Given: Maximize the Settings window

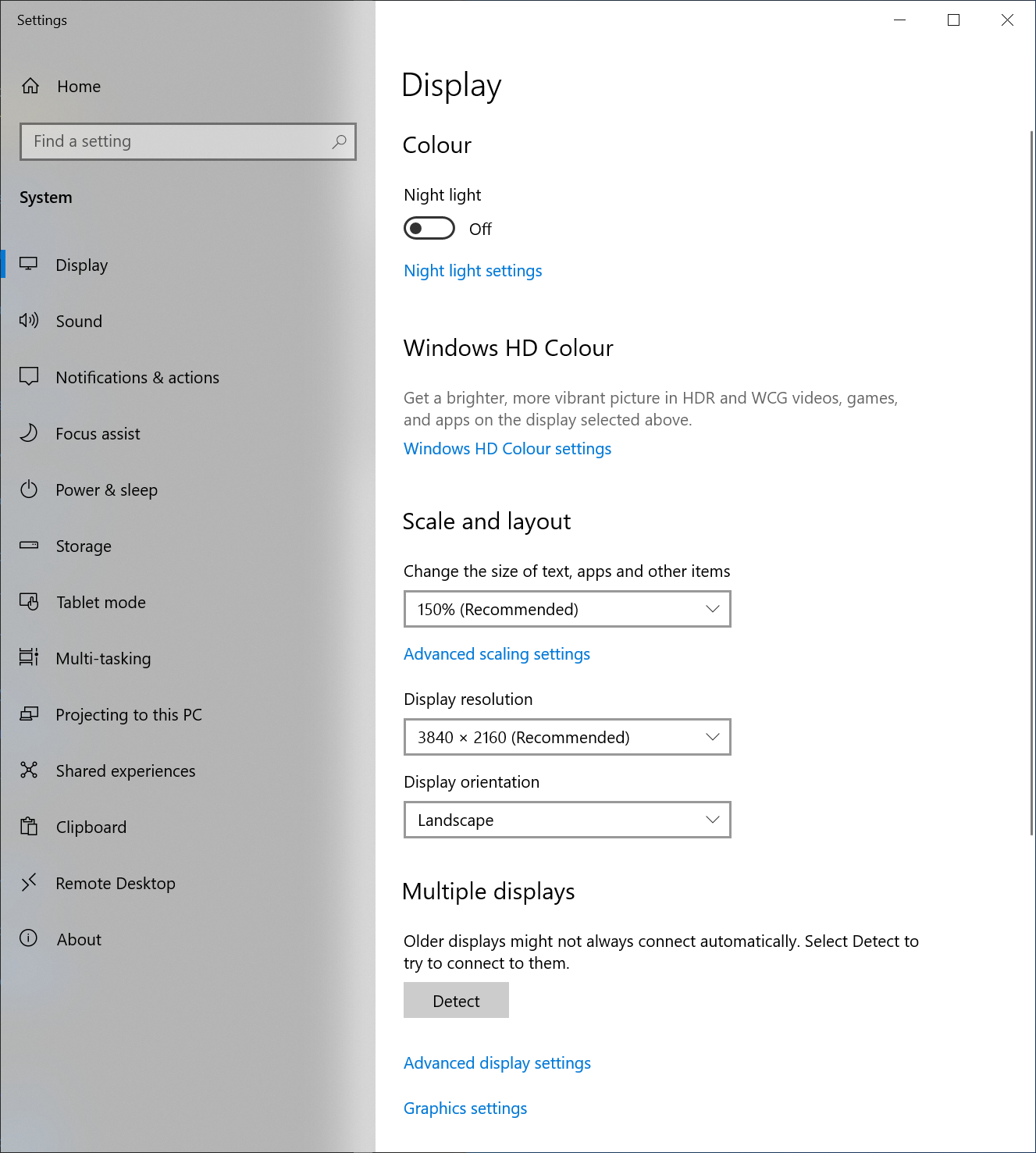Looking at the screenshot, I should pyautogui.click(x=953, y=20).
